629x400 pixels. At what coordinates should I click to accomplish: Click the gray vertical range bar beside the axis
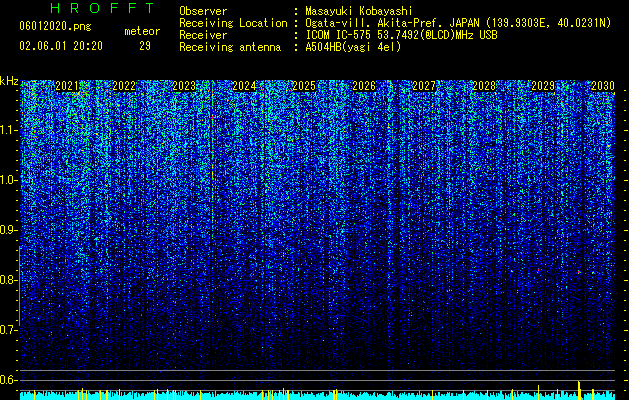coord(19,286)
